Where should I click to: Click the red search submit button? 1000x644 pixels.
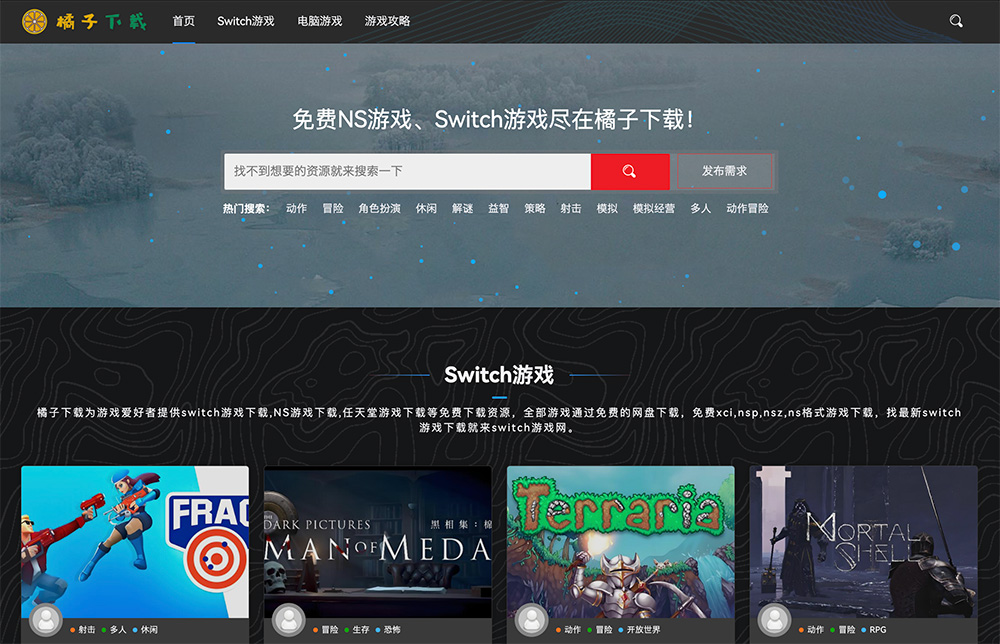629,171
